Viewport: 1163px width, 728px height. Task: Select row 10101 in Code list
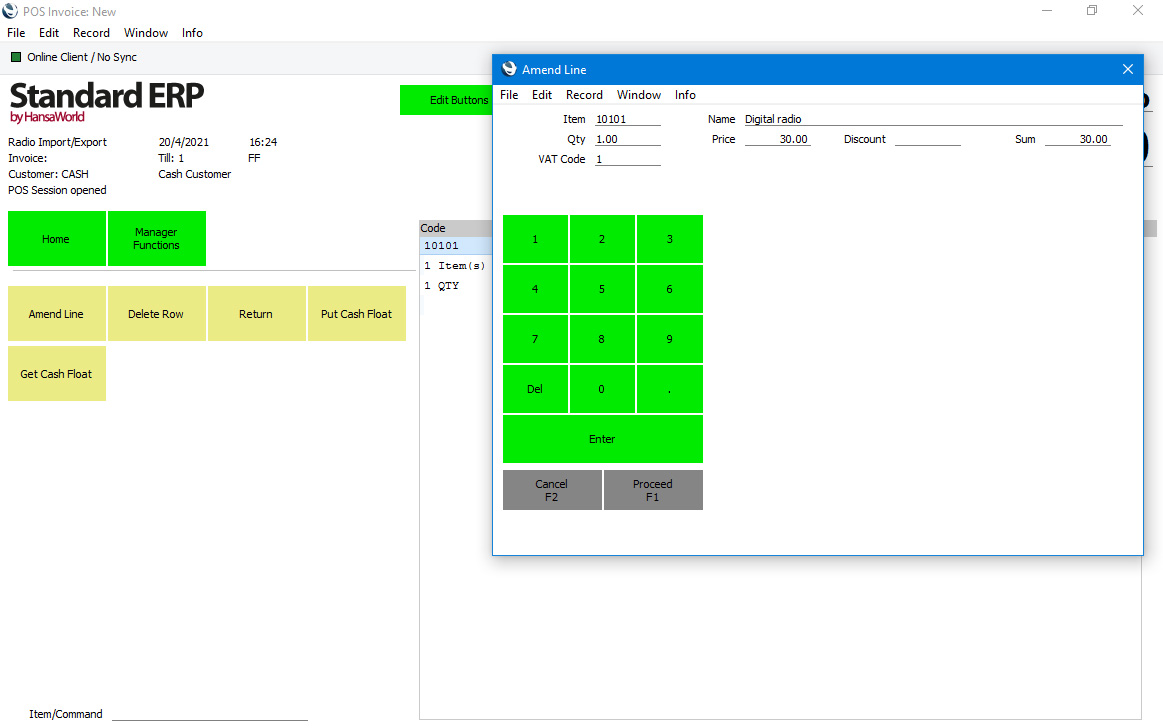[x=456, y=245]
